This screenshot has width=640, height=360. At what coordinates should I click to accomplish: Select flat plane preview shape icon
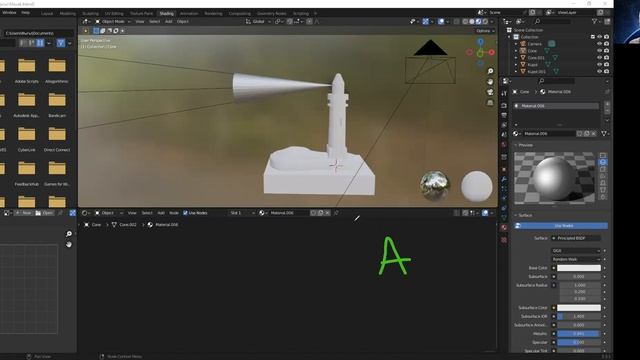pos(603,156)
